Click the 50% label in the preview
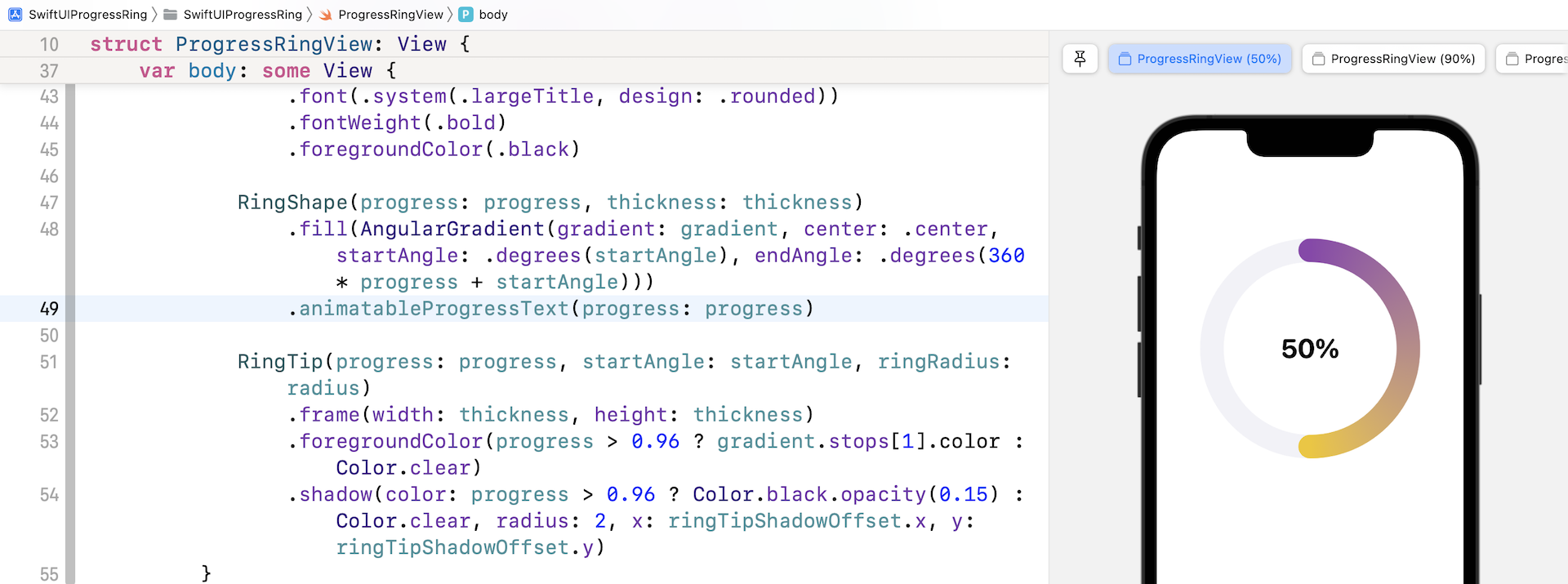The width and height of the screenshot is (1568, 584). [x=1310, y=350]
